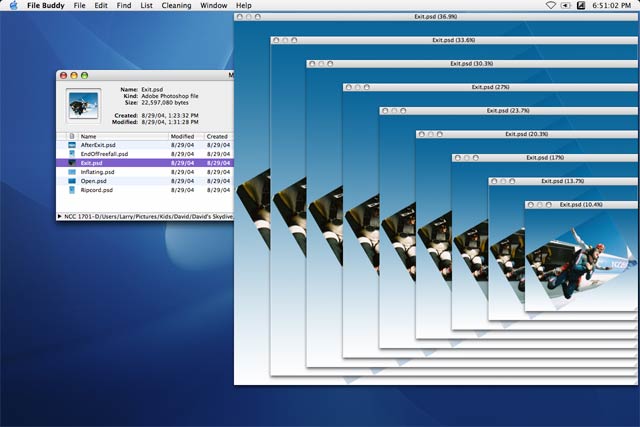Select the Ripcord.psd file name

click(97, 190)
